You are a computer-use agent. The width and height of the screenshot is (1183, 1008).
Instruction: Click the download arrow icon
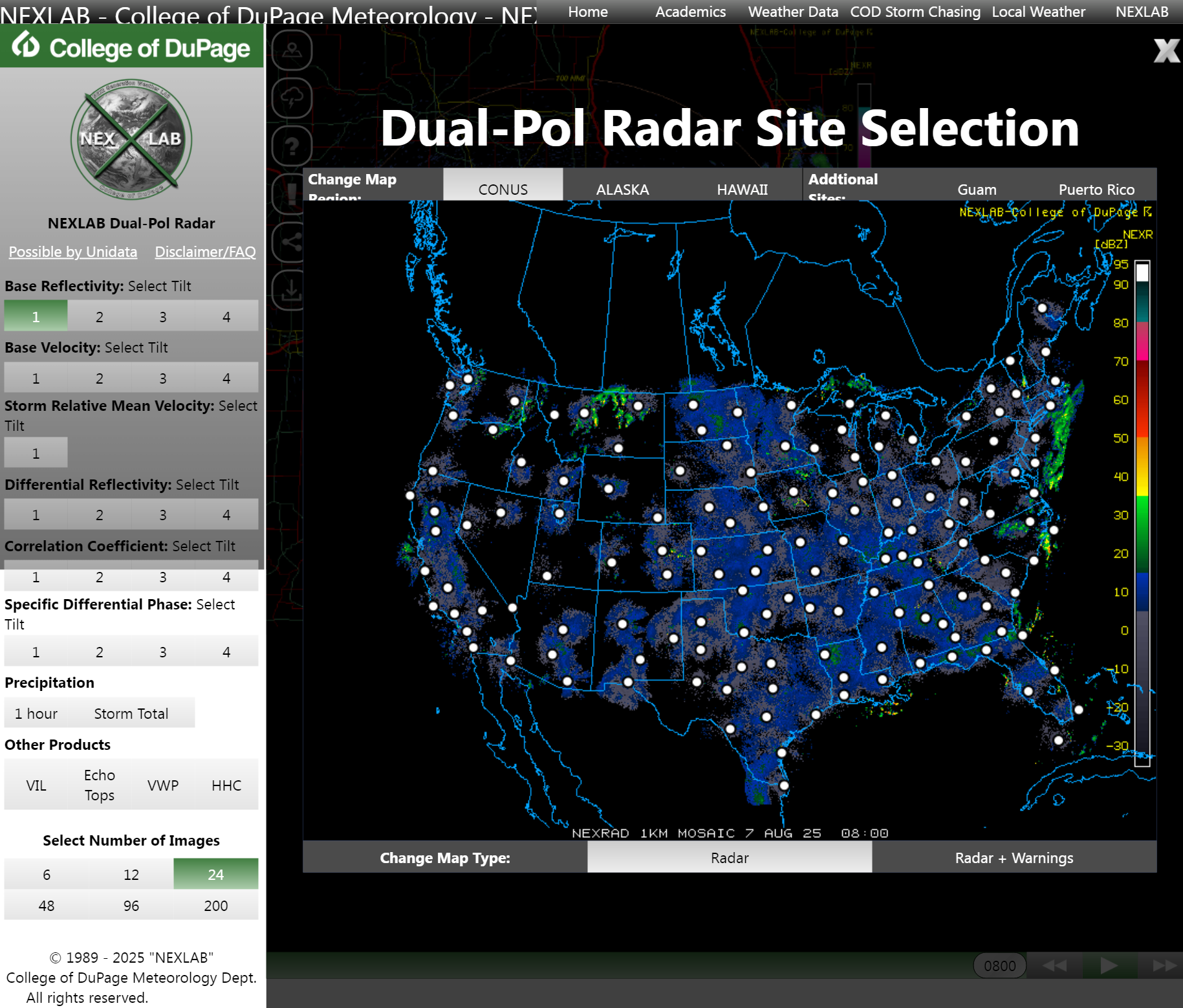click(292, 290)
